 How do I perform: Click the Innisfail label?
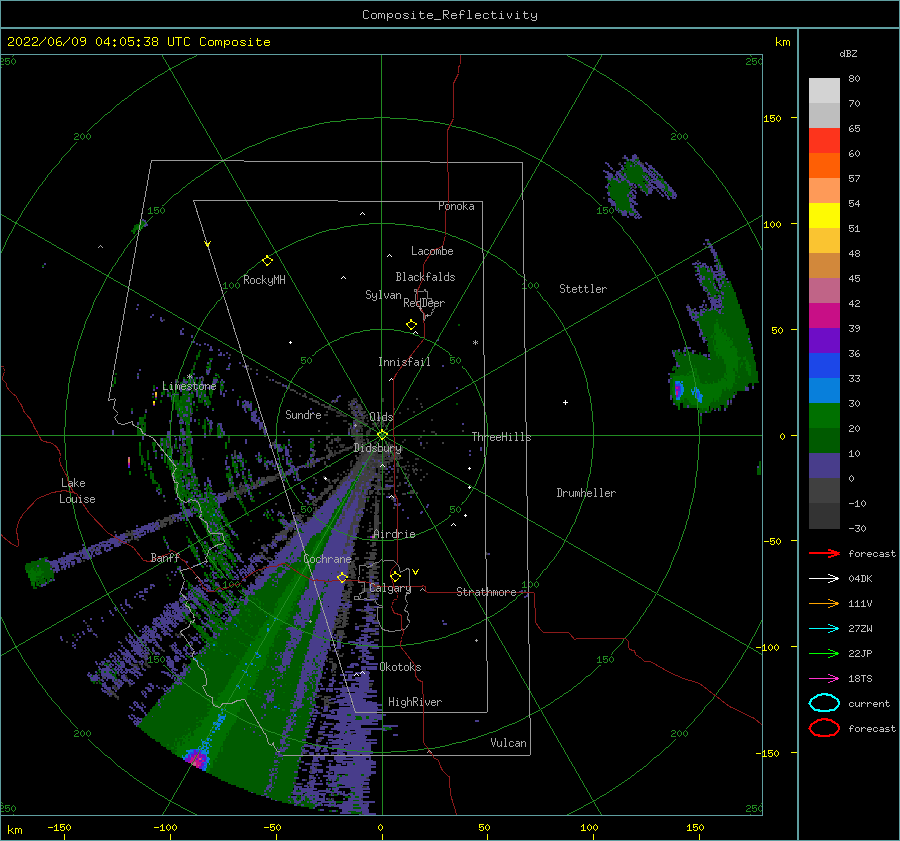pyautogui.click(x=404, y=362)
